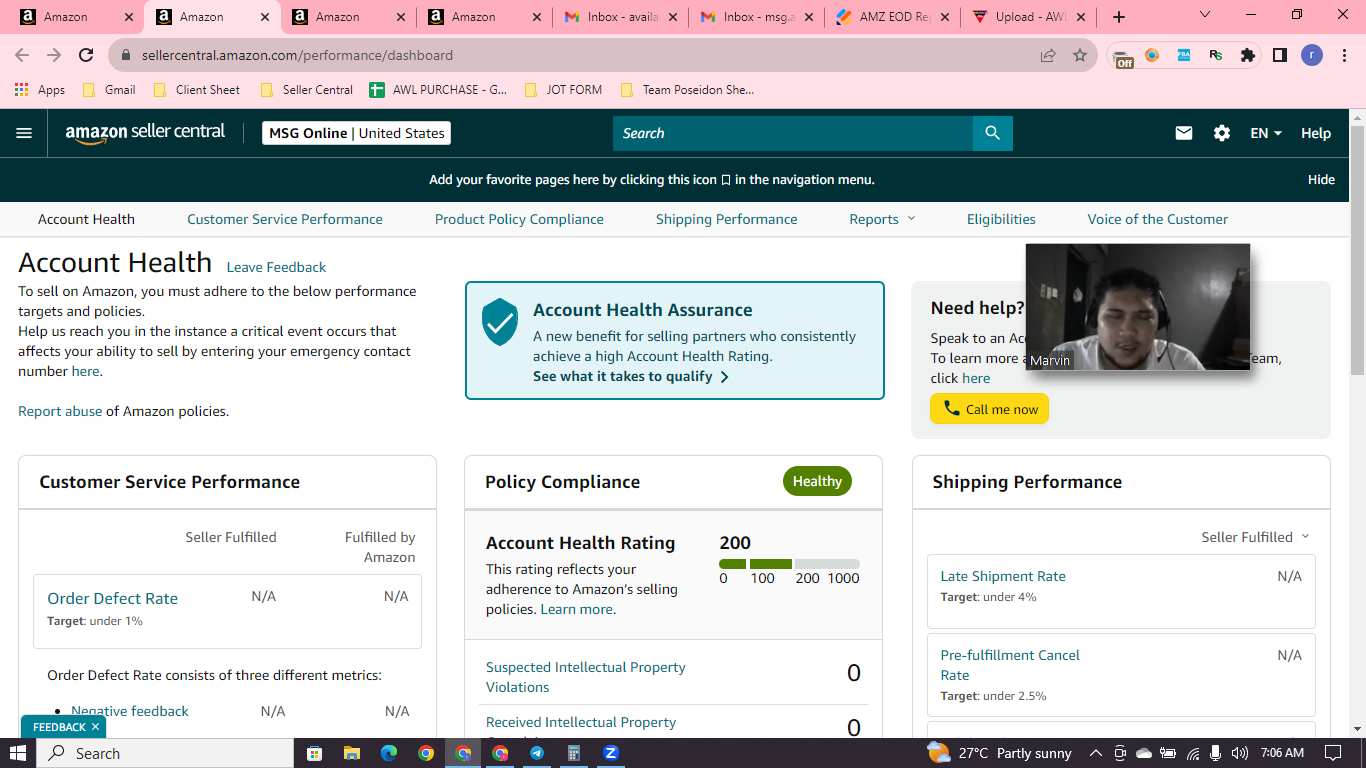Bookmark this page with the star icon
This screenshot has width=1366, height=768.
(x=1080, y=56)
